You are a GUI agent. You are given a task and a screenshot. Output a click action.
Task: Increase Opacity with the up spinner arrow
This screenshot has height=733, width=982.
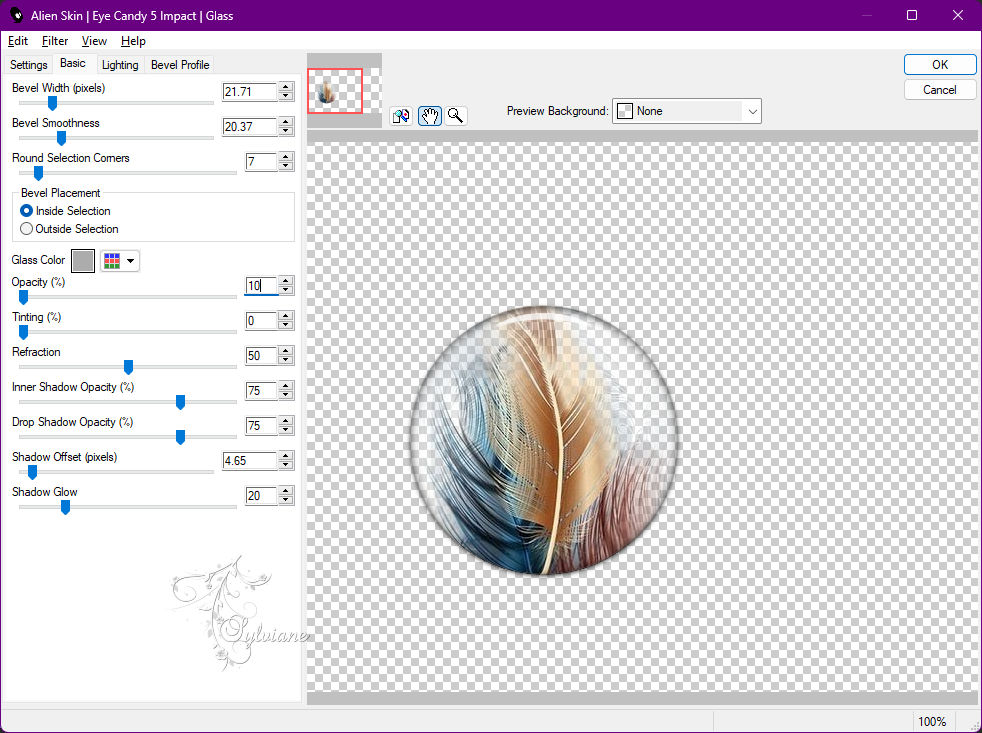pyautogui.click(x=286, y=281)
